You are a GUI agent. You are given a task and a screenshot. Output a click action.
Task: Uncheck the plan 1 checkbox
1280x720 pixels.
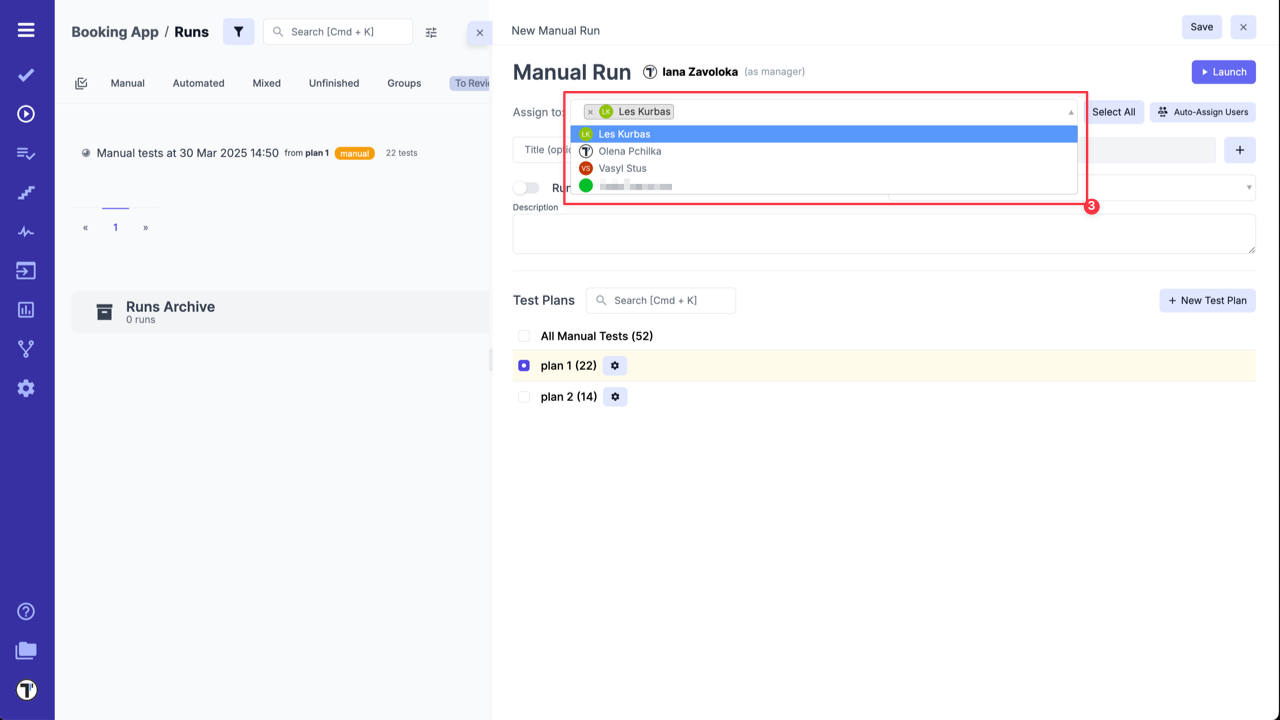(x=524, y=366)
